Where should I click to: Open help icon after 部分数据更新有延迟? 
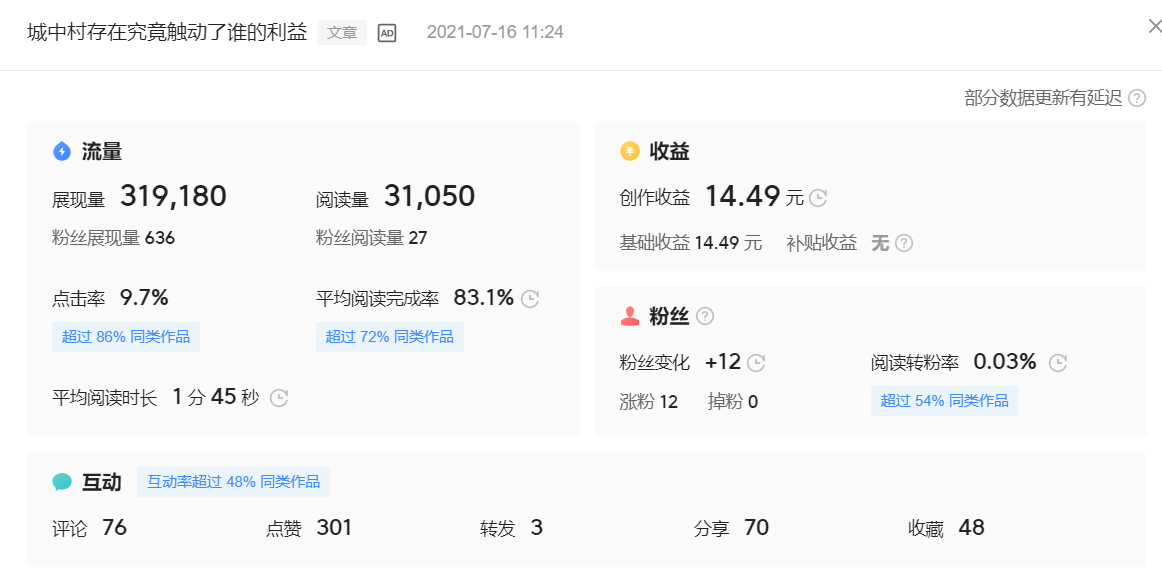1137,98
